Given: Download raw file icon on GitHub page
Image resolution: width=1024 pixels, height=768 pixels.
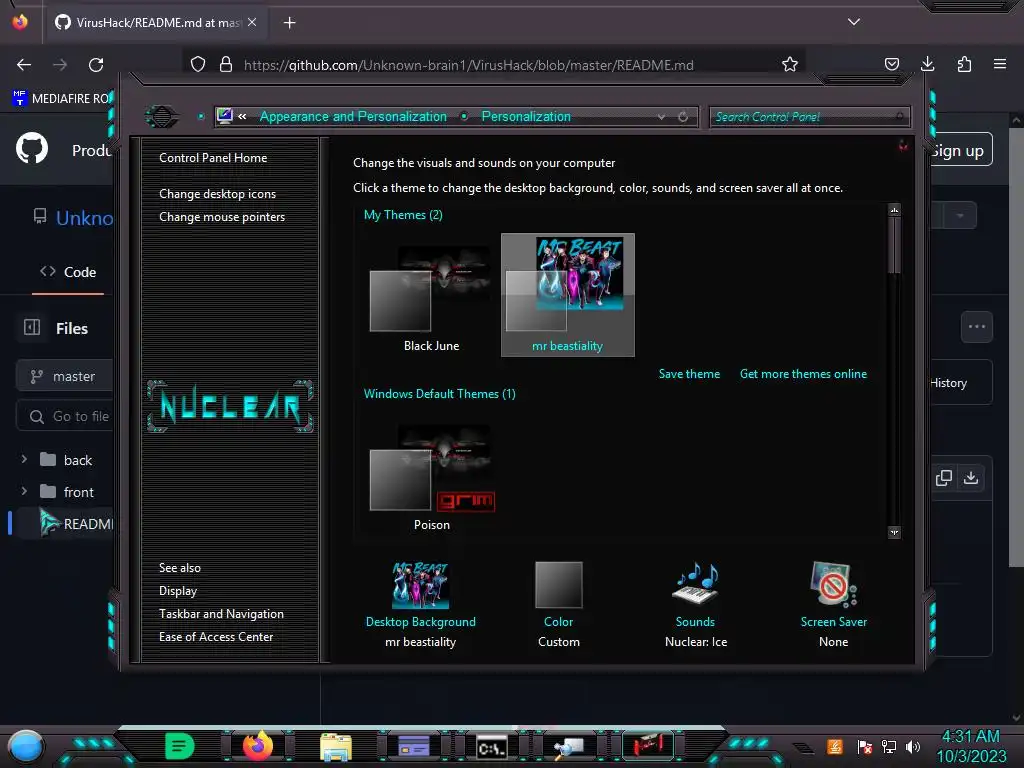Looking at the screenshot, I should click(x=971, y=477).
